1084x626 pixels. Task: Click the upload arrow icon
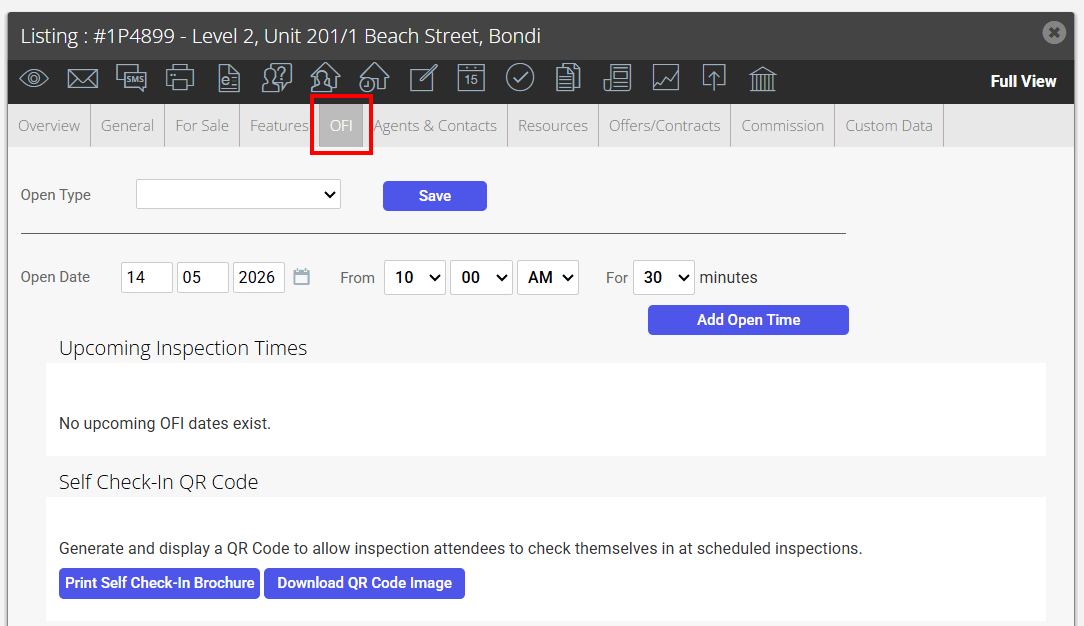click(713, 77)
